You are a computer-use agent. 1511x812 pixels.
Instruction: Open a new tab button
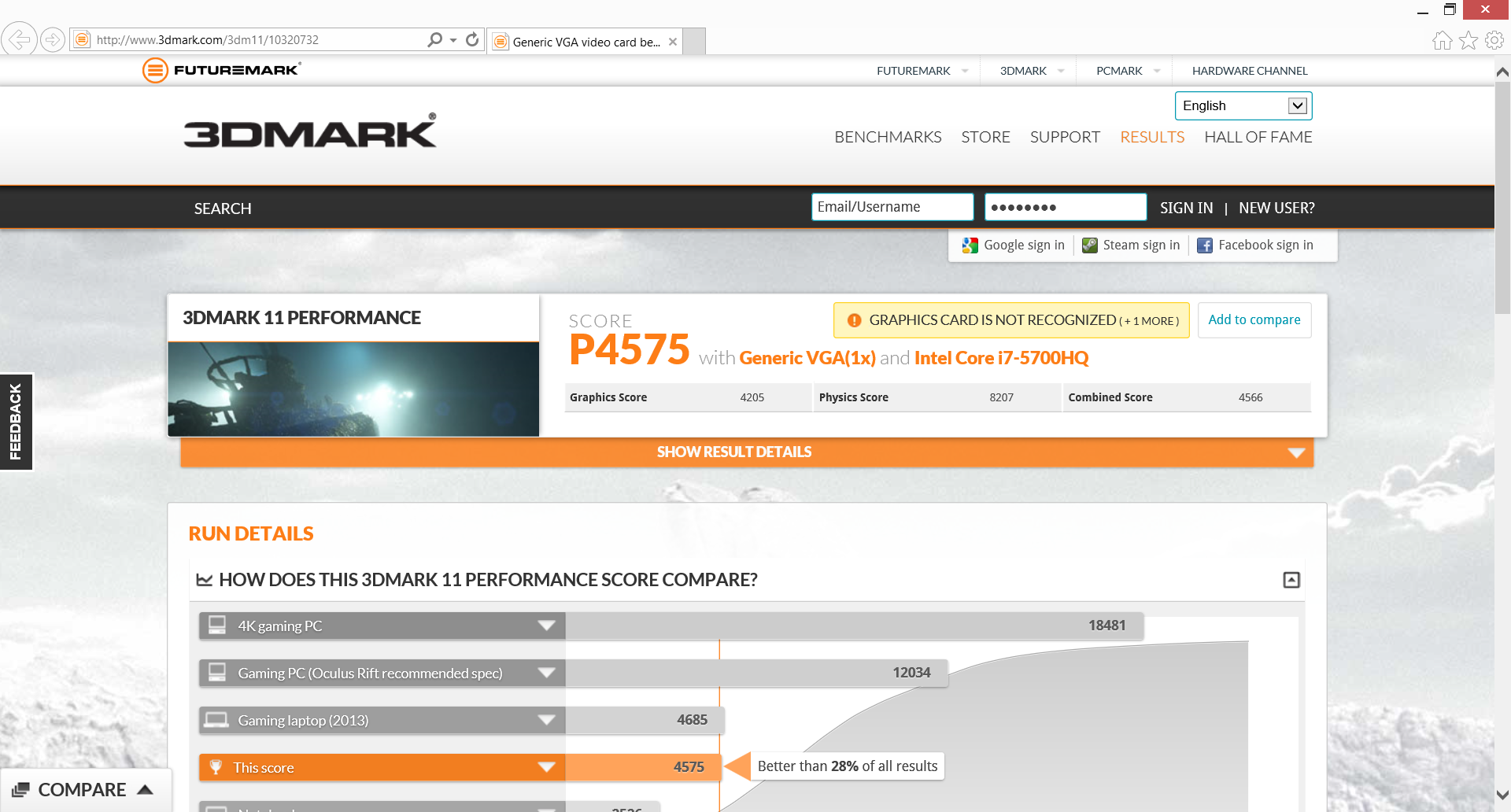(x=693, y=41)
